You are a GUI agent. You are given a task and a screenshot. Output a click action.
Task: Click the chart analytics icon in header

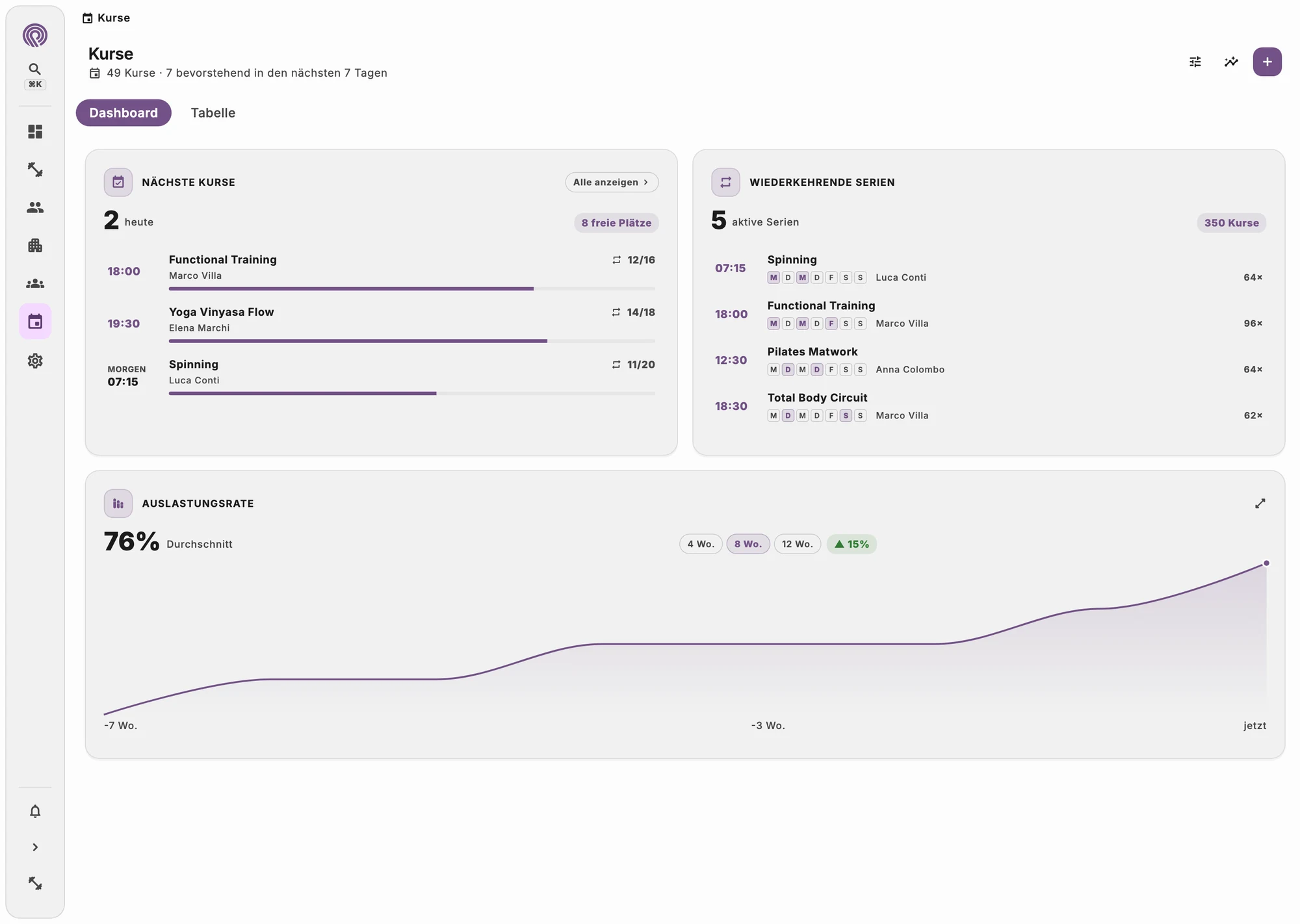1231,62
